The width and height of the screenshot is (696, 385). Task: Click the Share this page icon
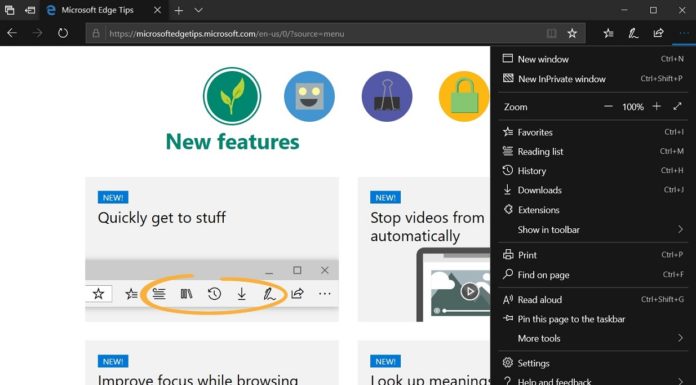(x=658, y=33)
